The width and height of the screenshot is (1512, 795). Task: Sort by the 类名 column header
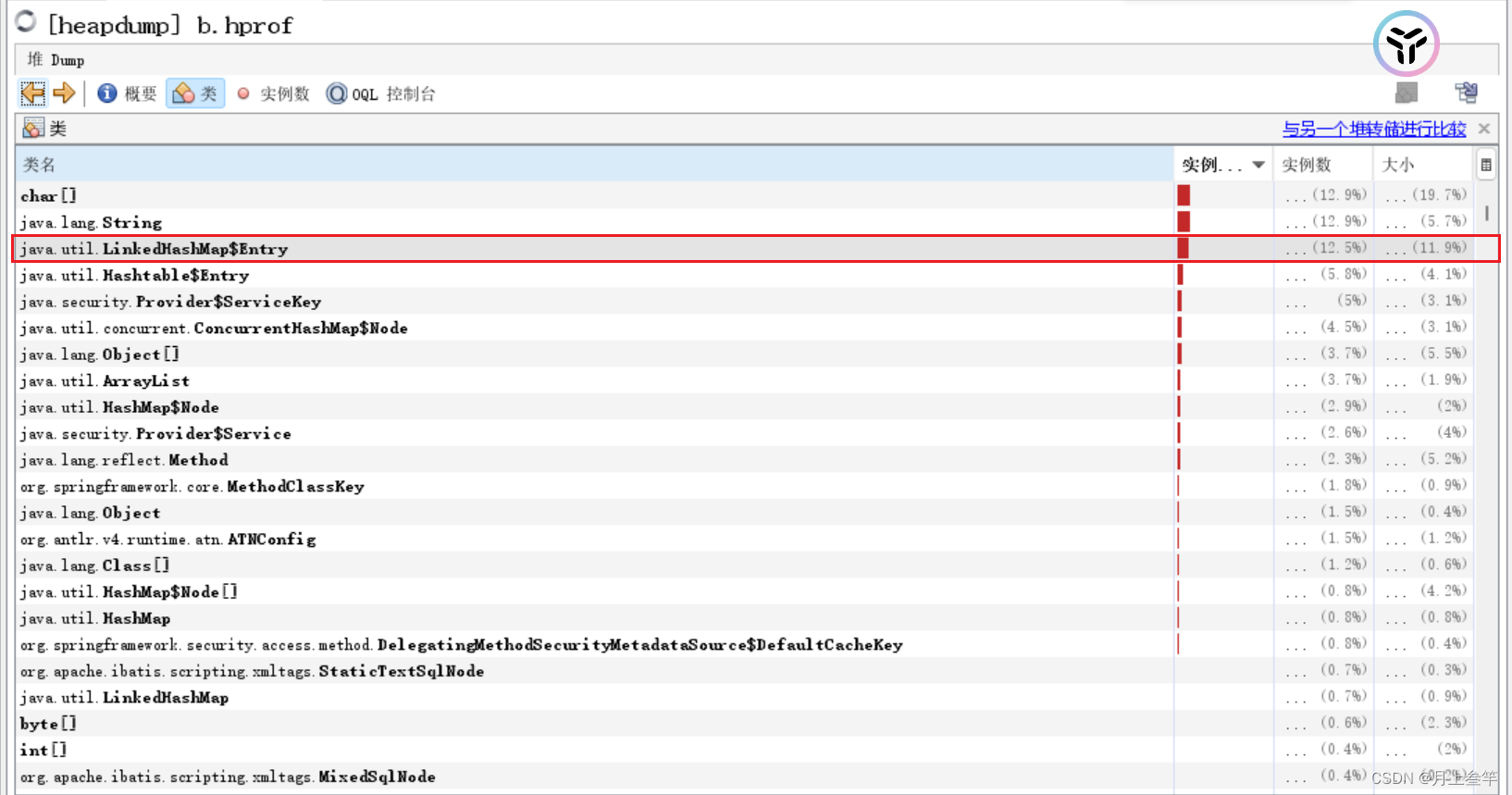(595, 165)
